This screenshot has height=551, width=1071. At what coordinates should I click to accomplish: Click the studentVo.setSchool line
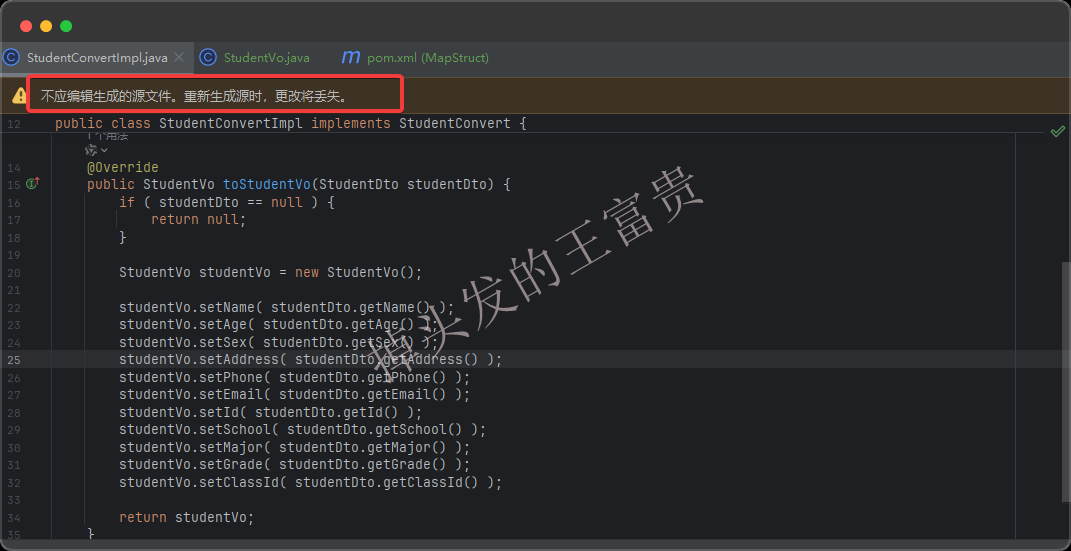tap(303, 430)
